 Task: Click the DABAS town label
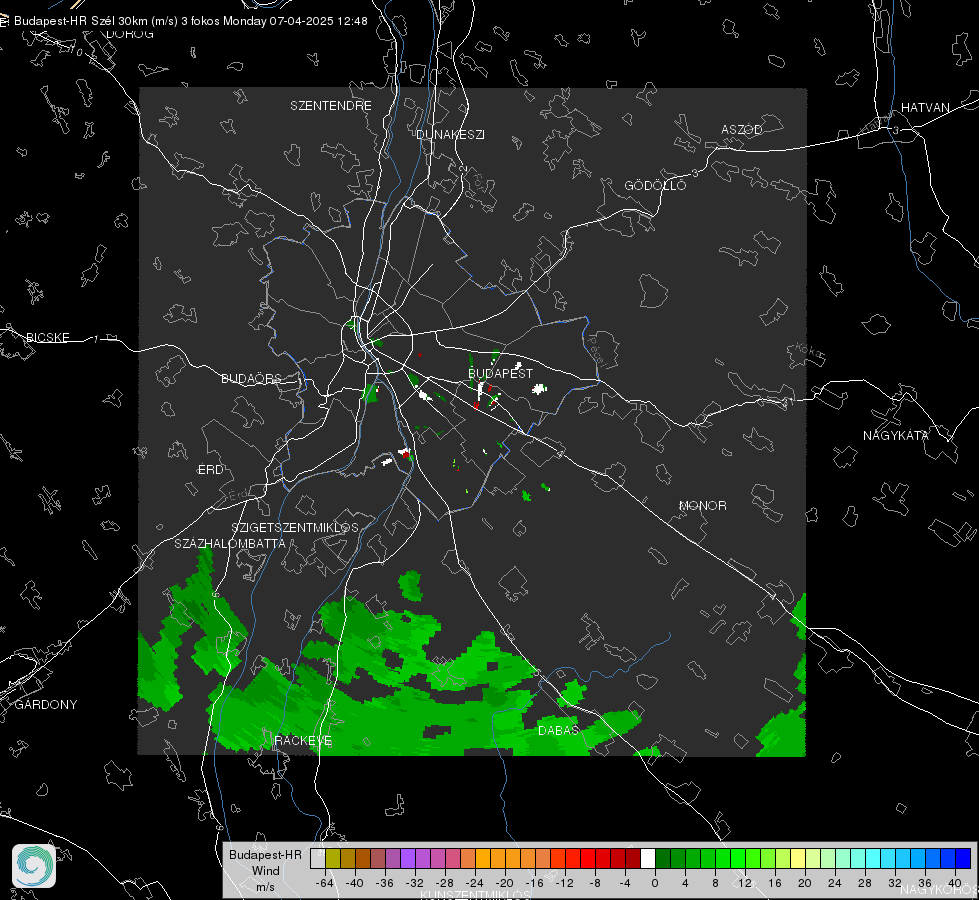click(559, 730)
